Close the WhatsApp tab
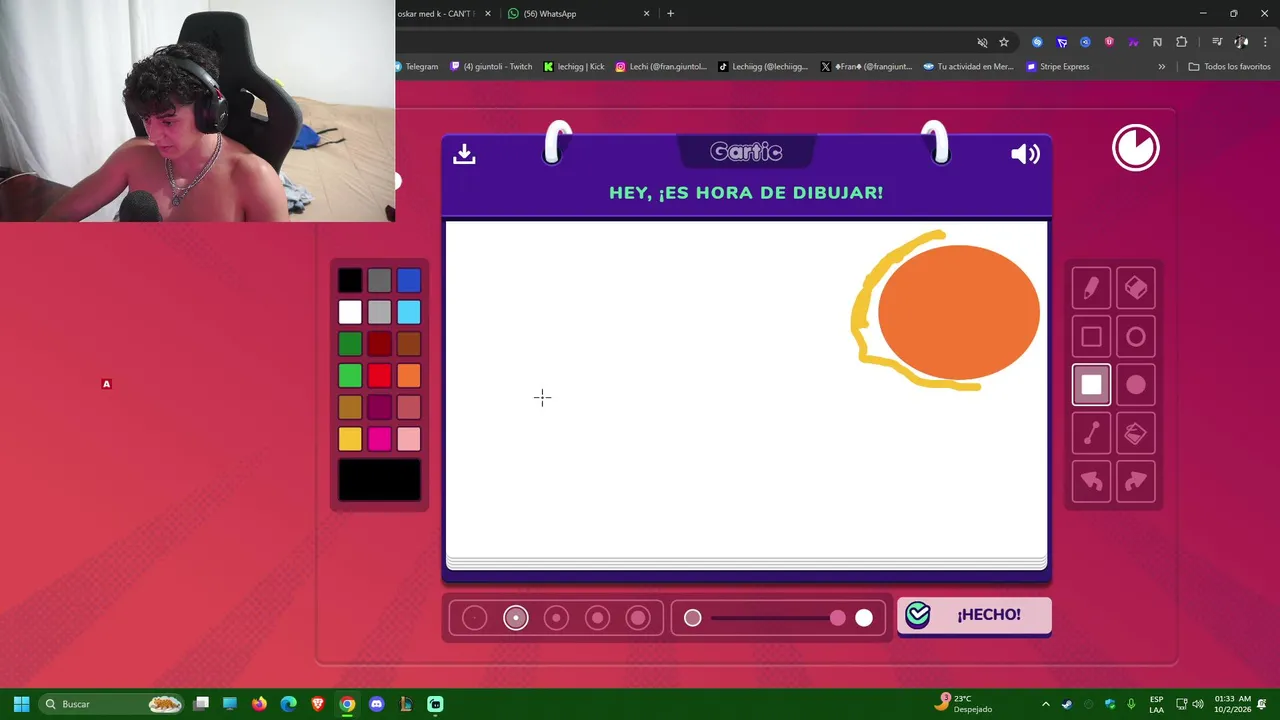1280x720 pixels. pos(646,13)
